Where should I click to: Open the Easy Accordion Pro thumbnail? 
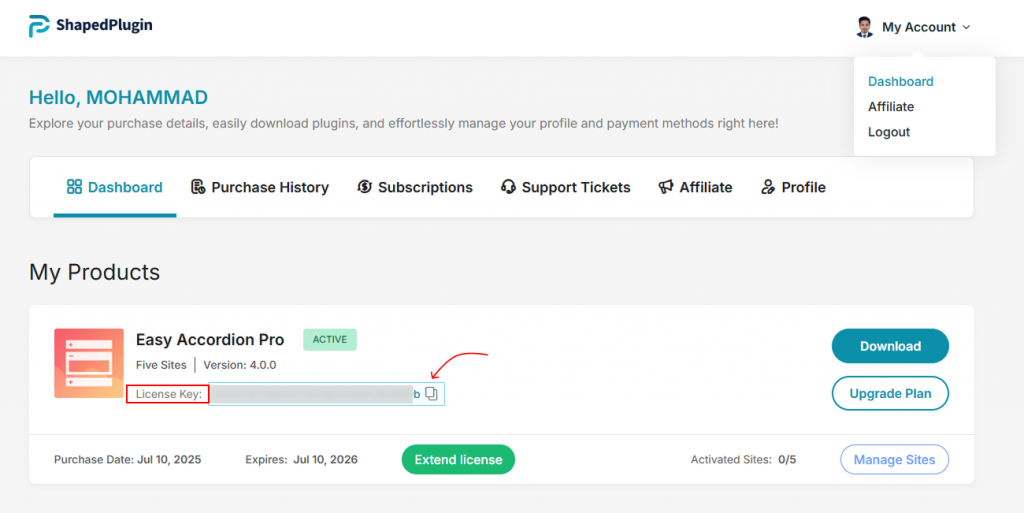[x=89, y=363]
